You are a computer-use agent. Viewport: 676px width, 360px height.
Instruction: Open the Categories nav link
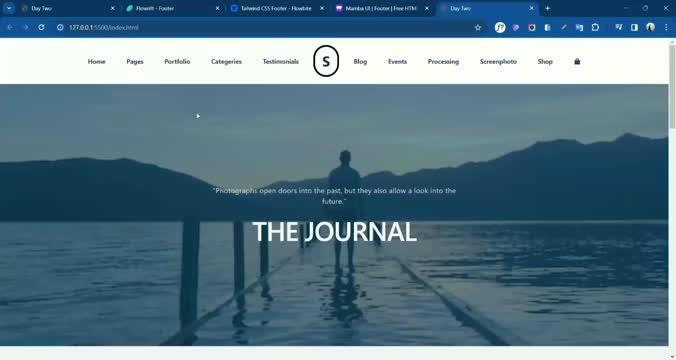(226, 62)
